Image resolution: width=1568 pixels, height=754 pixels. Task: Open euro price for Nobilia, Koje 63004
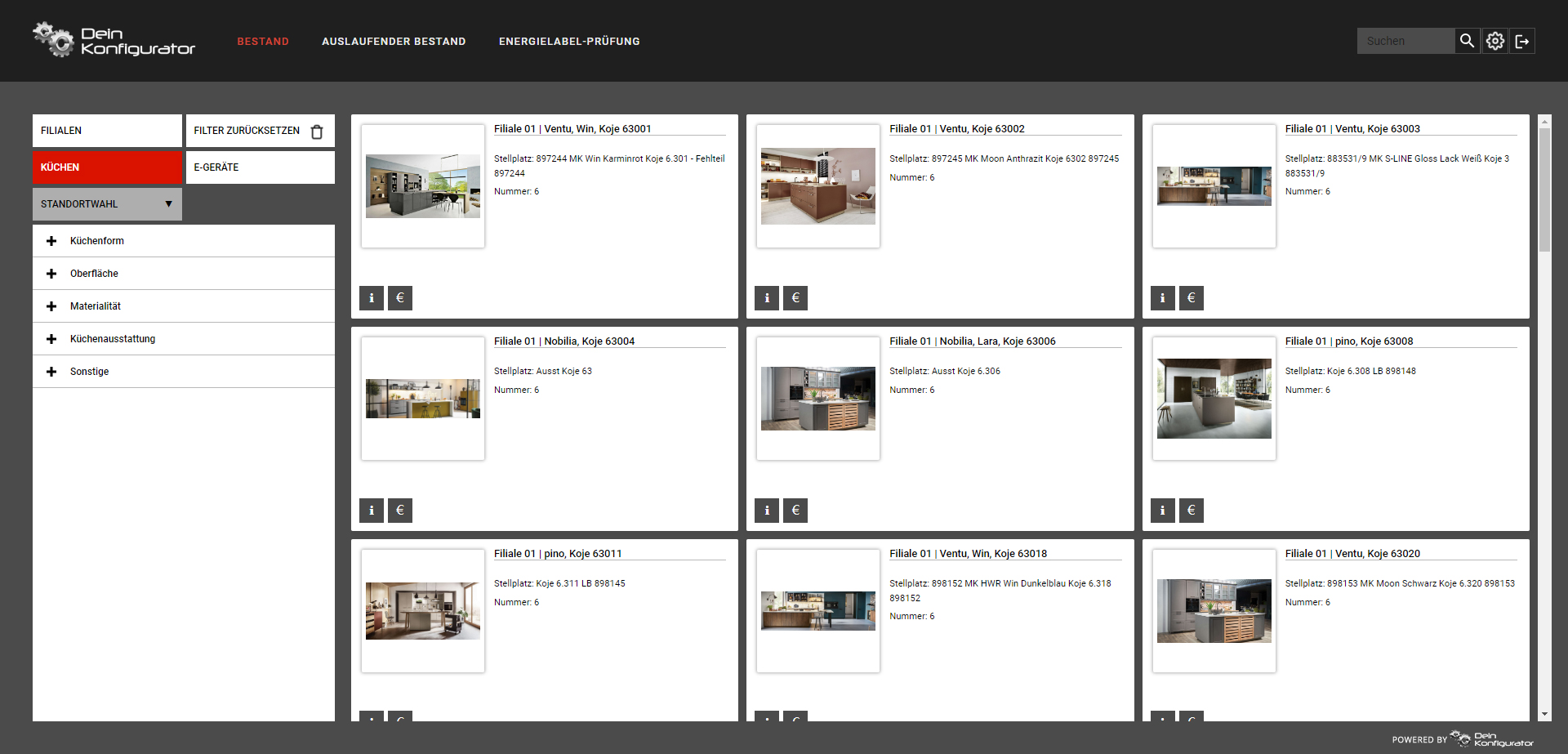pos(400,511)
